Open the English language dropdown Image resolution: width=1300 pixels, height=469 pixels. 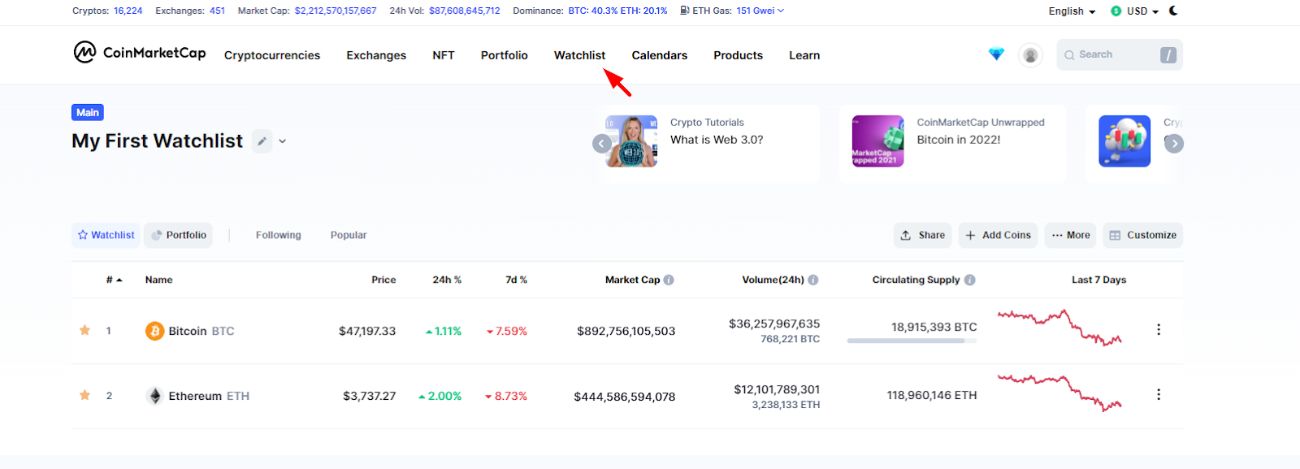(1072, 11)
